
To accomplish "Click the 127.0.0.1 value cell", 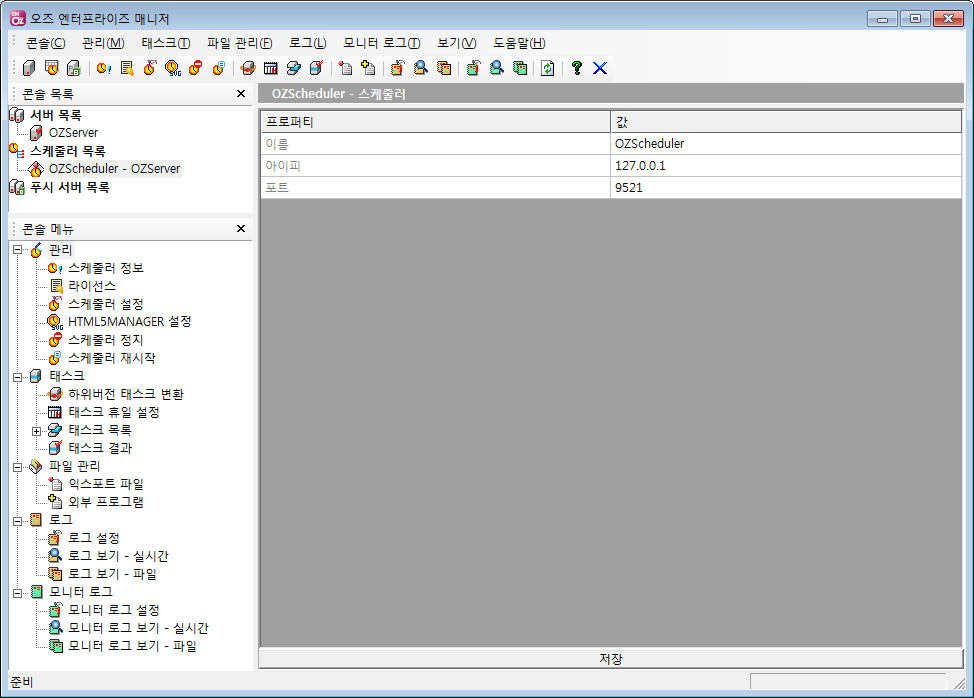I will (786, 166).
